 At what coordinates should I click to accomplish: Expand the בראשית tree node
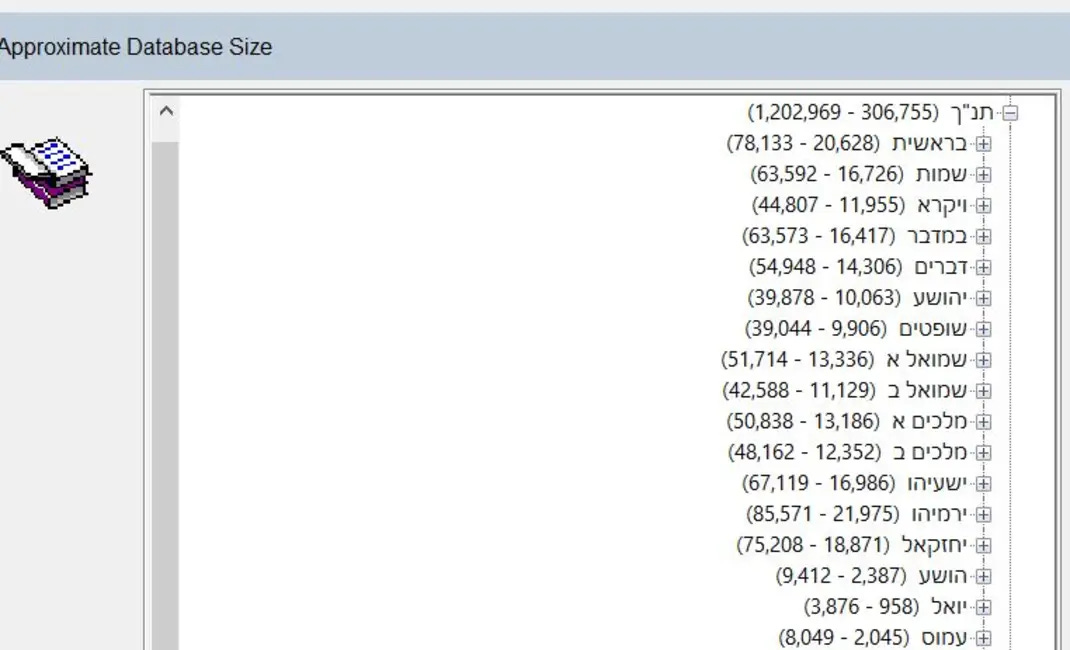tap(983, 144)
